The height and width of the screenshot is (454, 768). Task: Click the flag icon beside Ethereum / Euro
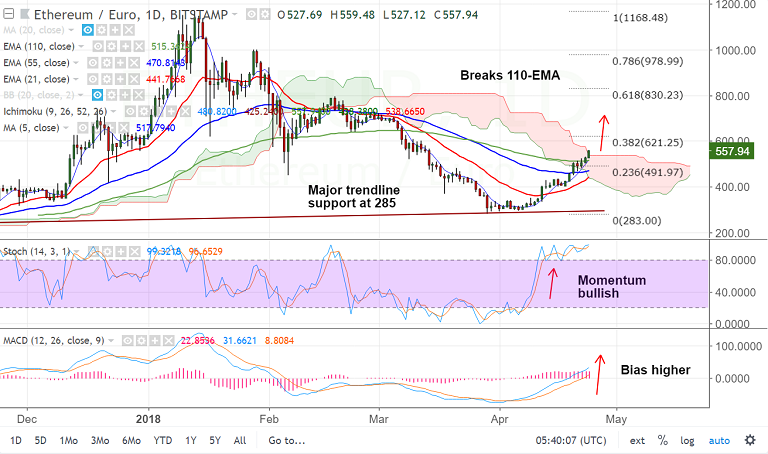click(x=25, y=14)
